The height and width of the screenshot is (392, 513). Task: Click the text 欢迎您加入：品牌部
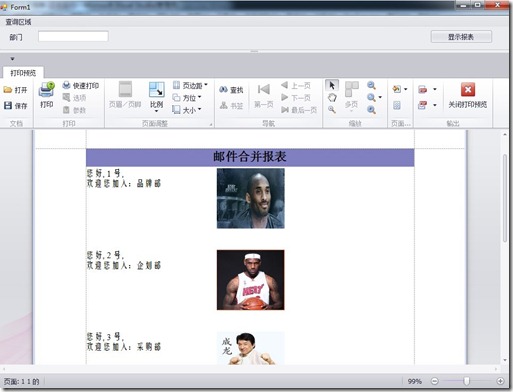(124, 183)
